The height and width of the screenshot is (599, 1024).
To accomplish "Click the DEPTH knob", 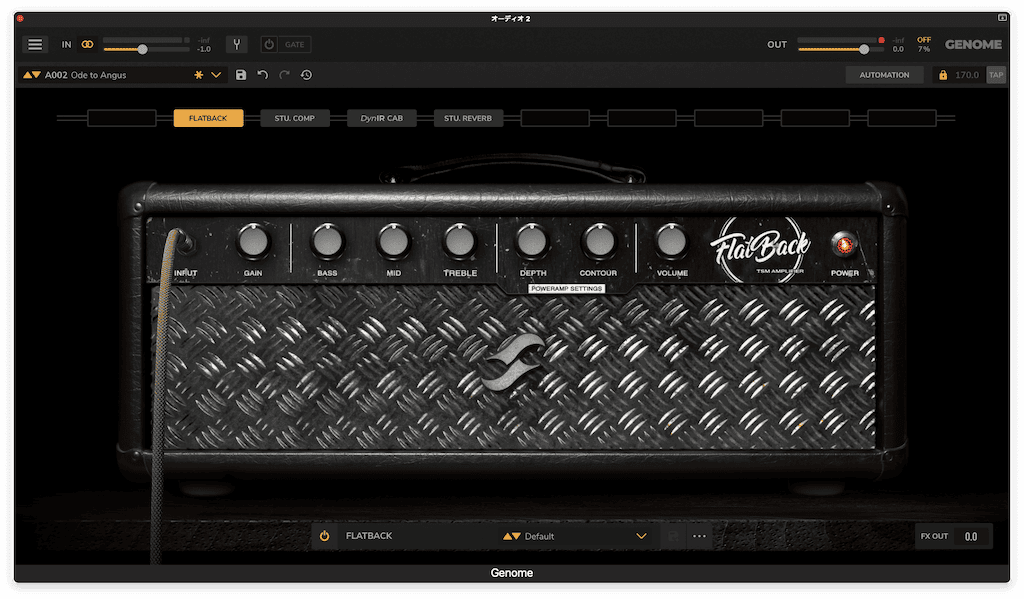I will click(x=532, y=242).
